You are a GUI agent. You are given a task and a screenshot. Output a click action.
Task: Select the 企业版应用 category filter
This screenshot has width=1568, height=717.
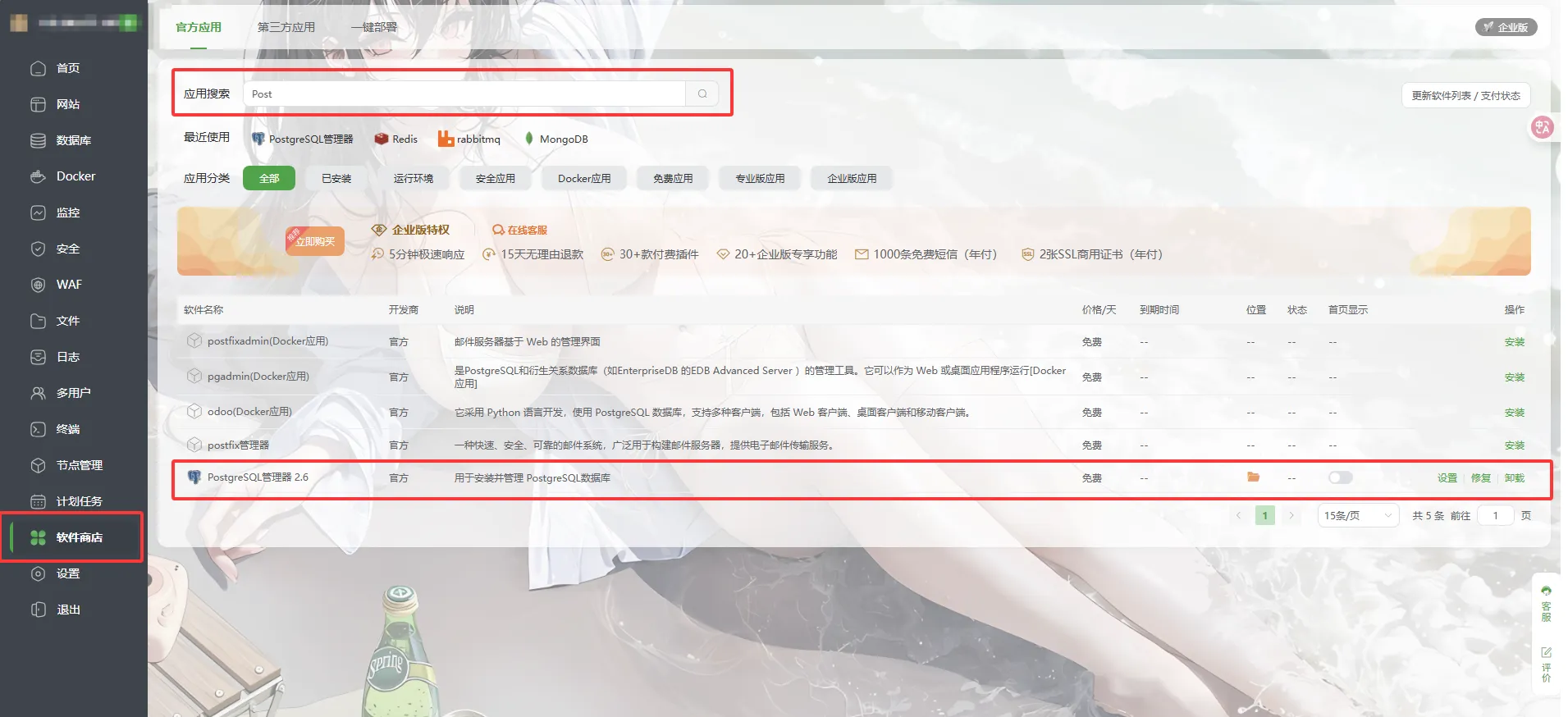pos(852,178)
